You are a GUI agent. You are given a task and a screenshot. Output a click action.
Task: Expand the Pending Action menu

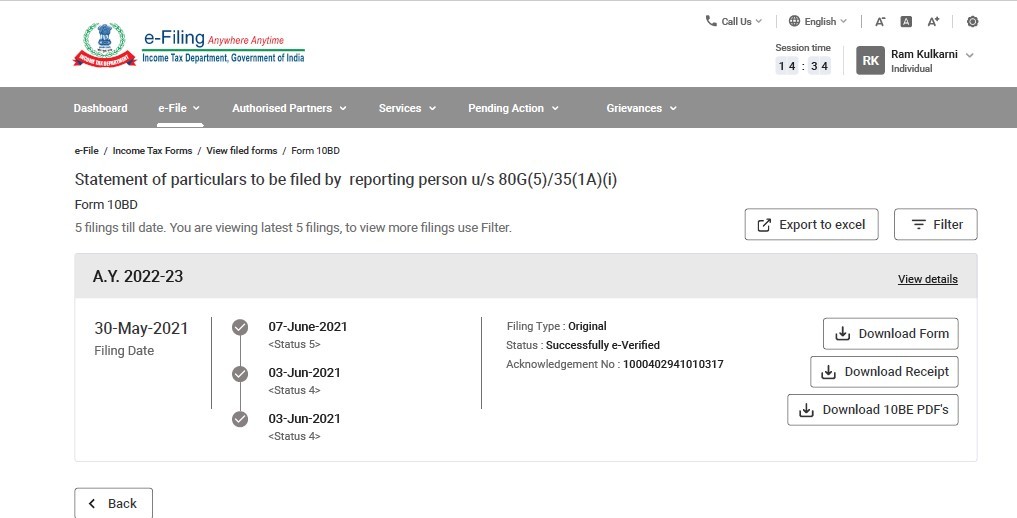click(513, 108)
